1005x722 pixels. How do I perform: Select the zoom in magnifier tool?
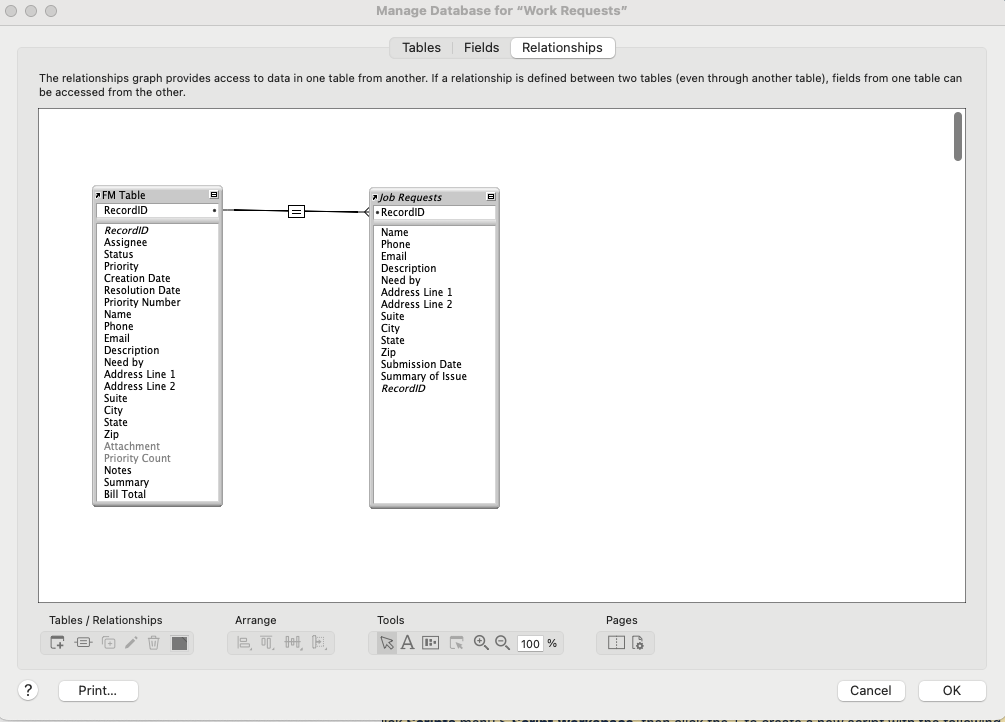point(479,643)
